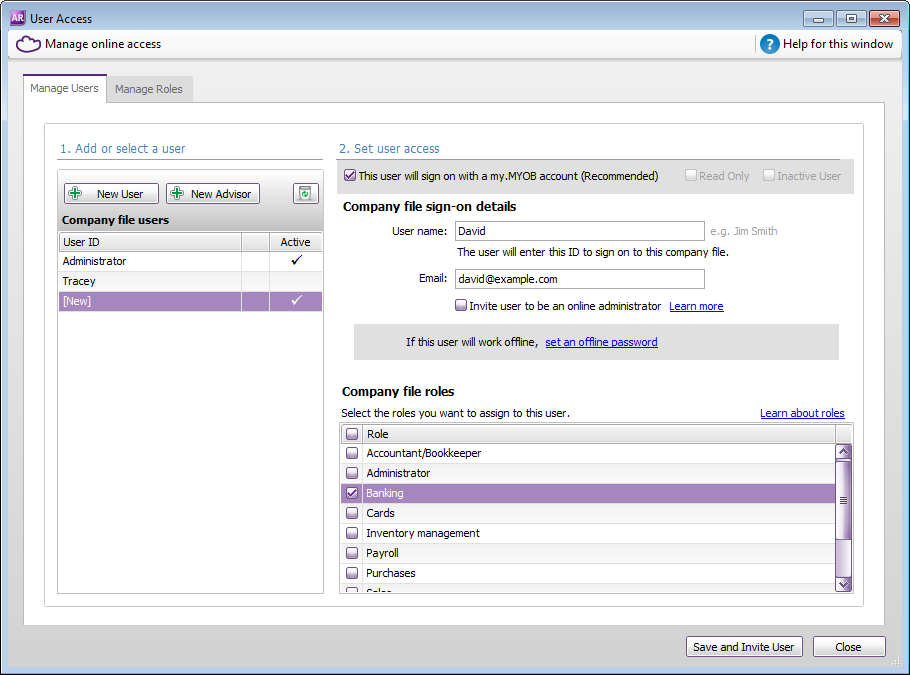
Task: Tick the select-all roles header checkbox
Action: [352, 434]
